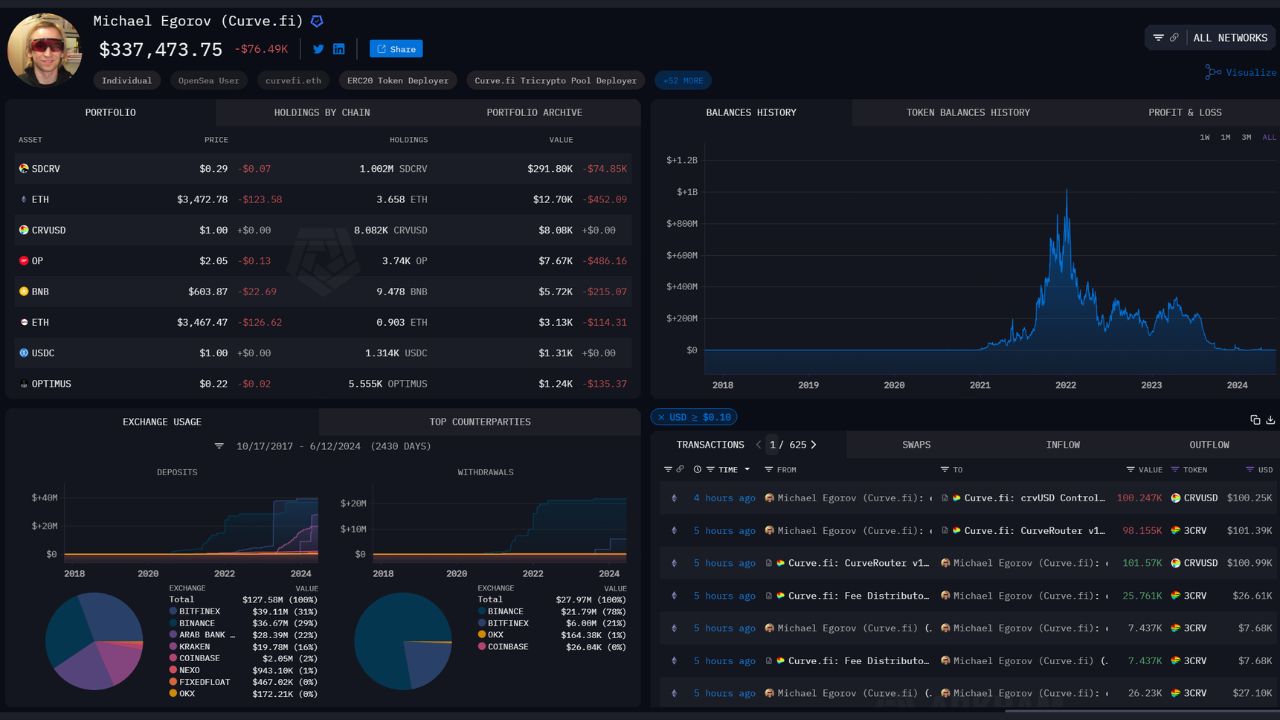This screenshot has width=1280, height=720.
Task: Set balance chart range to ALL
Action: (x=1269, y=137)
